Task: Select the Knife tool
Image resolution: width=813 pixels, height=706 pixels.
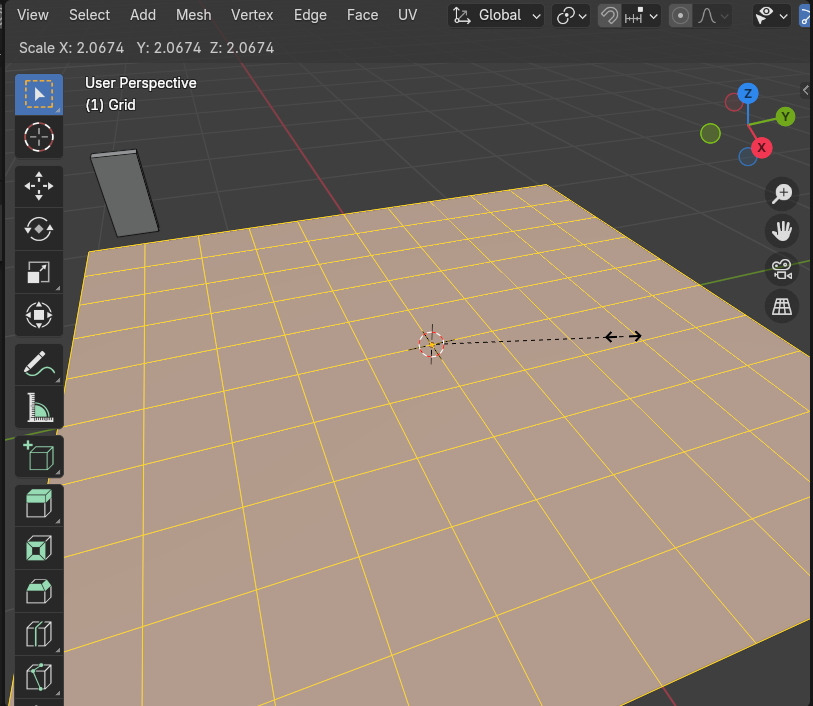Action: pyautogui.click(x=39, y=677)
